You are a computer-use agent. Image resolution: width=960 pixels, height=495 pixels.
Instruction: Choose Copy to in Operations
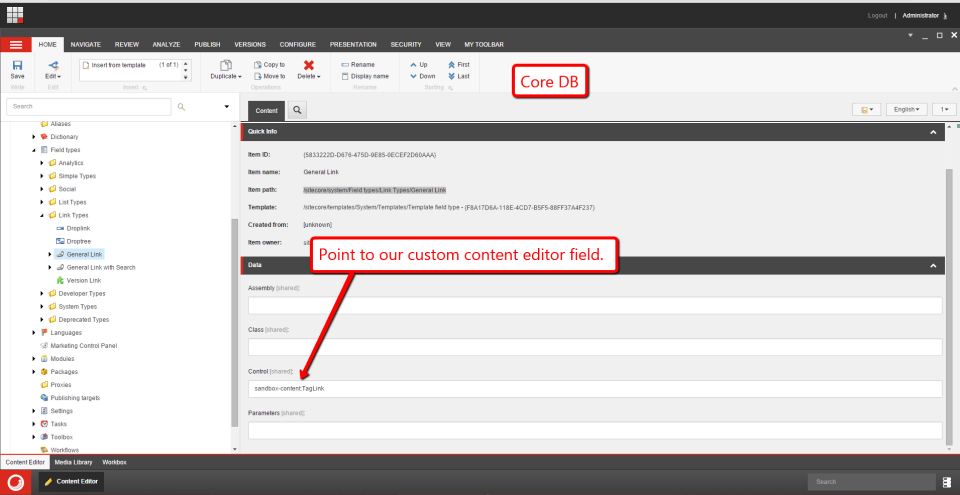[x=269, y=64]
